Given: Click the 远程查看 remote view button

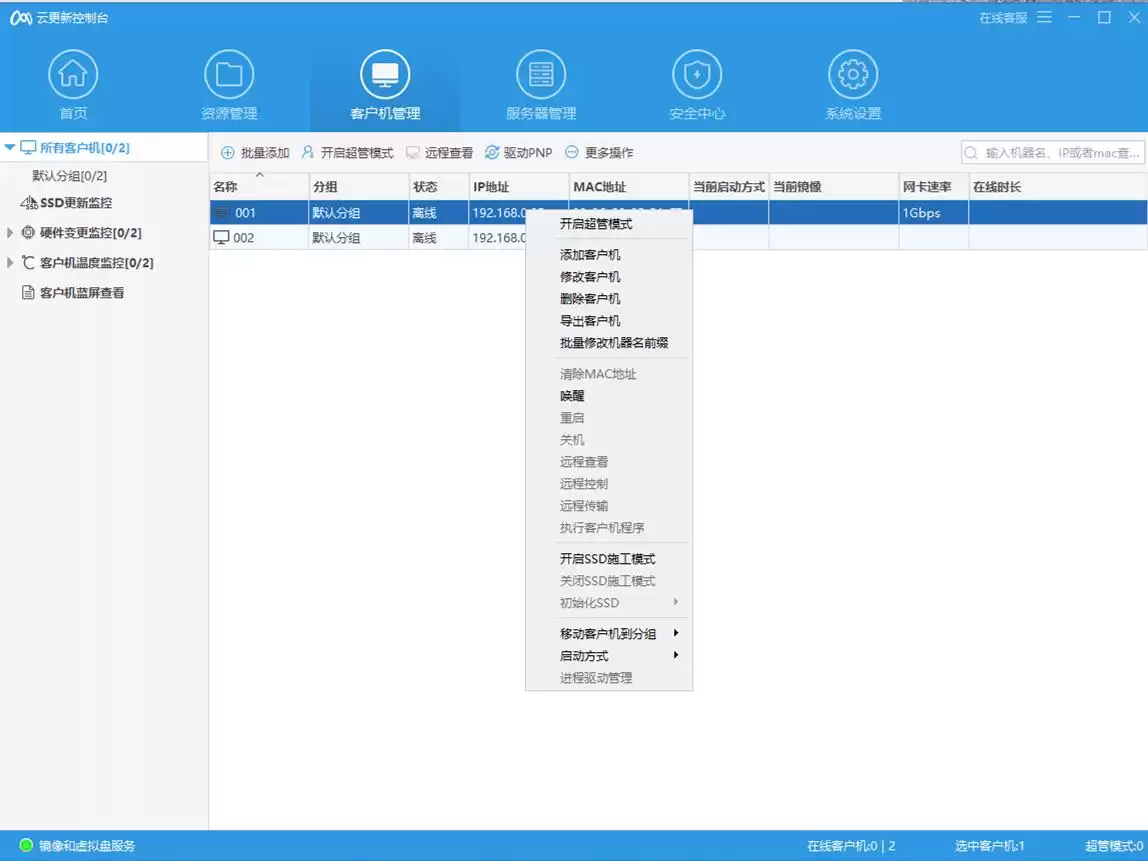Looking at the screenshot, I should tap(440, 152).
